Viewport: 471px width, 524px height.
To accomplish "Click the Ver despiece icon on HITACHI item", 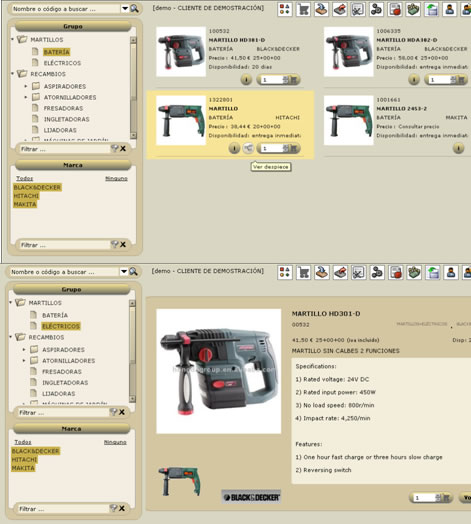I will tap(248, 148).
